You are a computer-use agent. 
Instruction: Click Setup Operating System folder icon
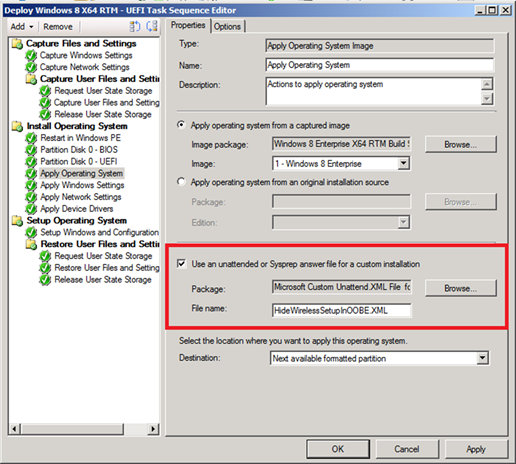coord(17,221)
